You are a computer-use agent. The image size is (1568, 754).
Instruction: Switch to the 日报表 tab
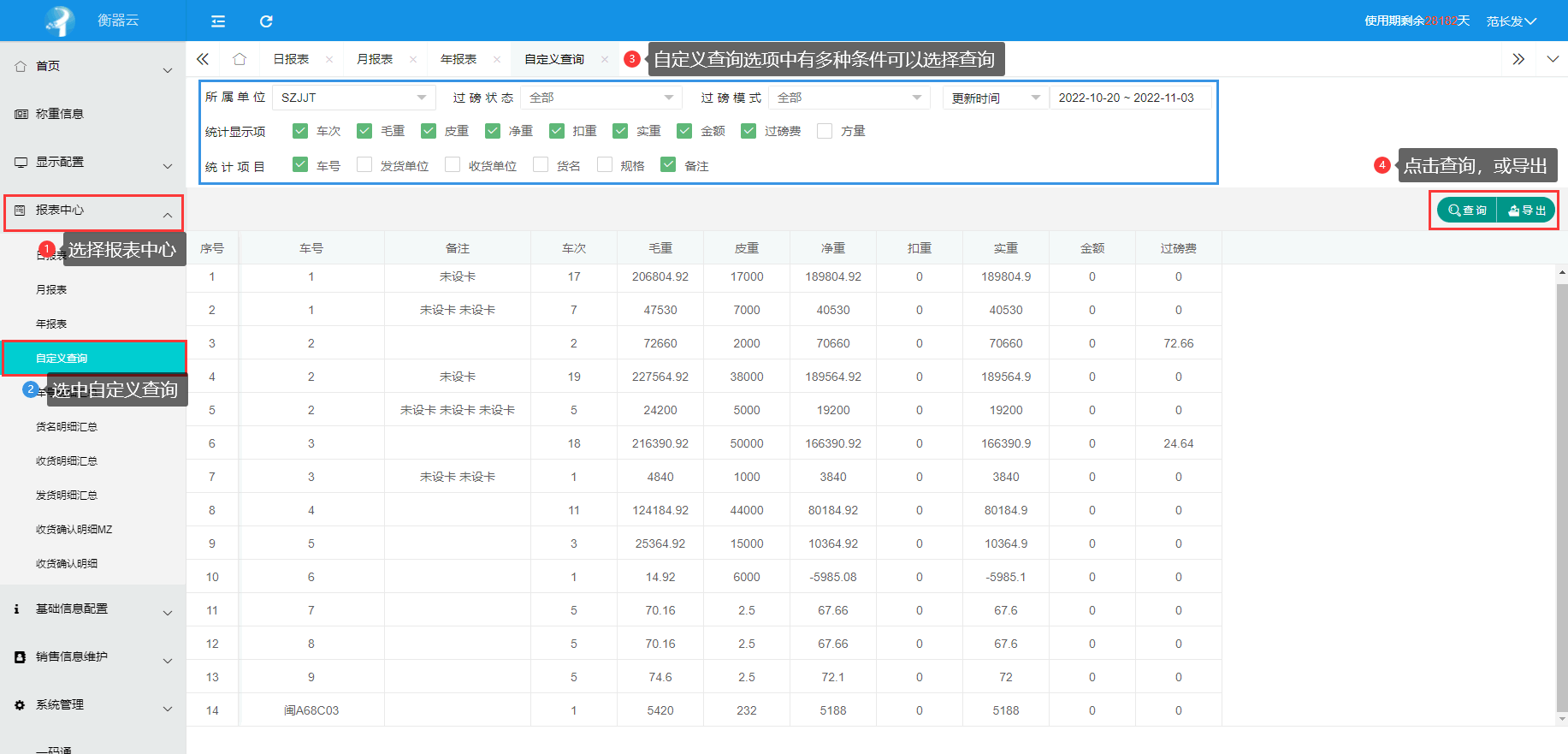click(x=291, y=59)
